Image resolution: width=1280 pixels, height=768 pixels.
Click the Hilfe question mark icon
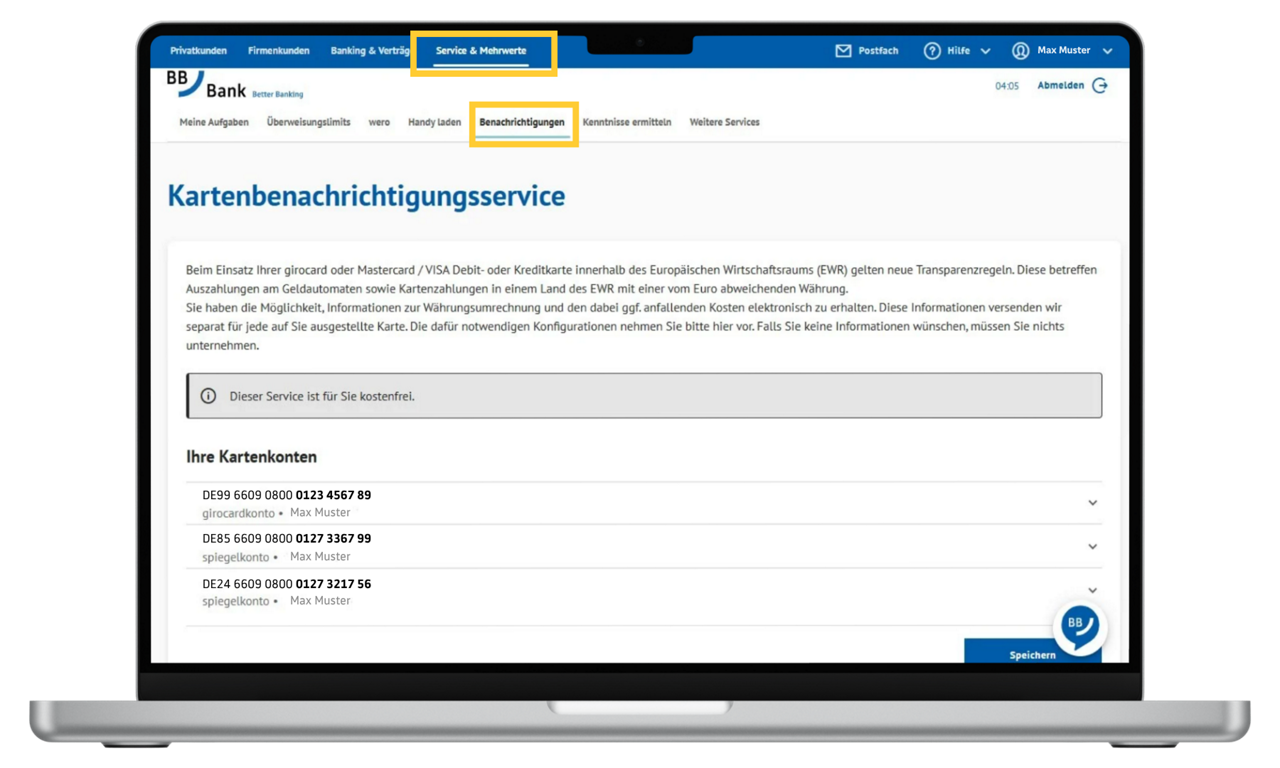pos(932,51)
